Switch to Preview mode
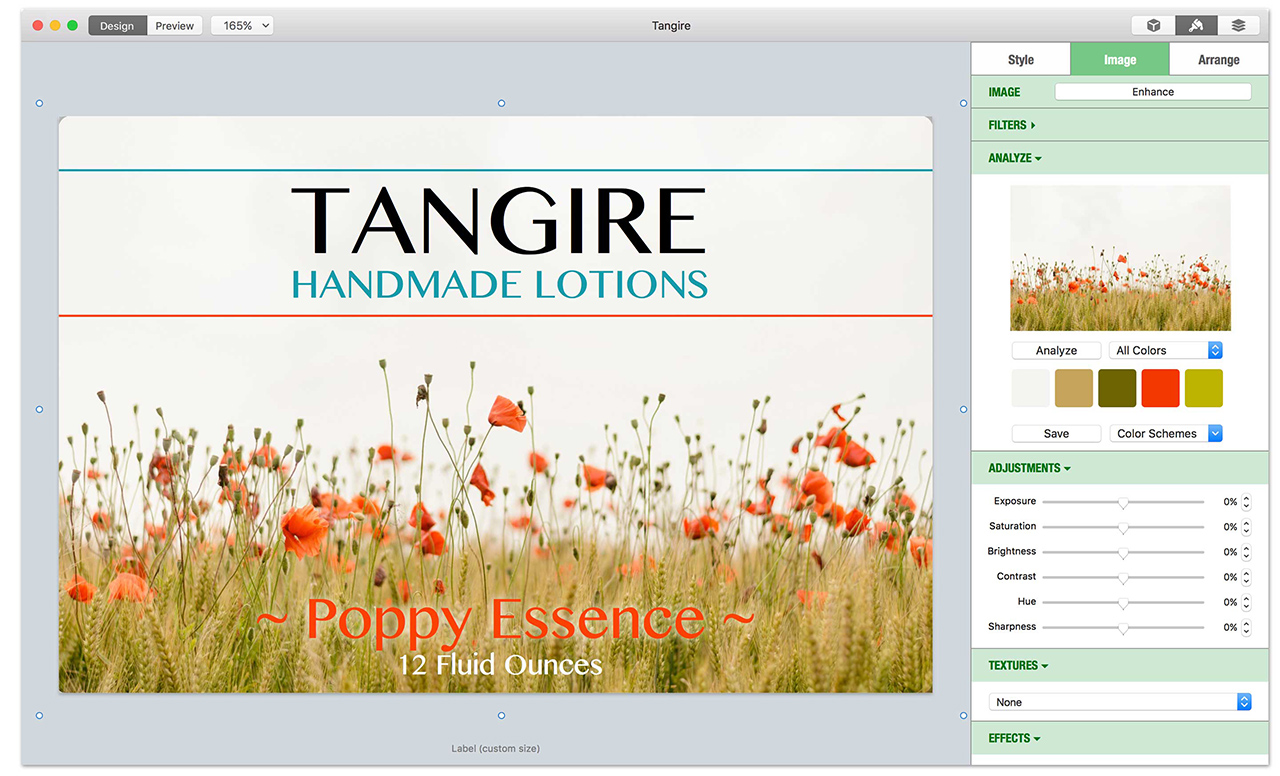1280x776 pixels. coord(175,26)
